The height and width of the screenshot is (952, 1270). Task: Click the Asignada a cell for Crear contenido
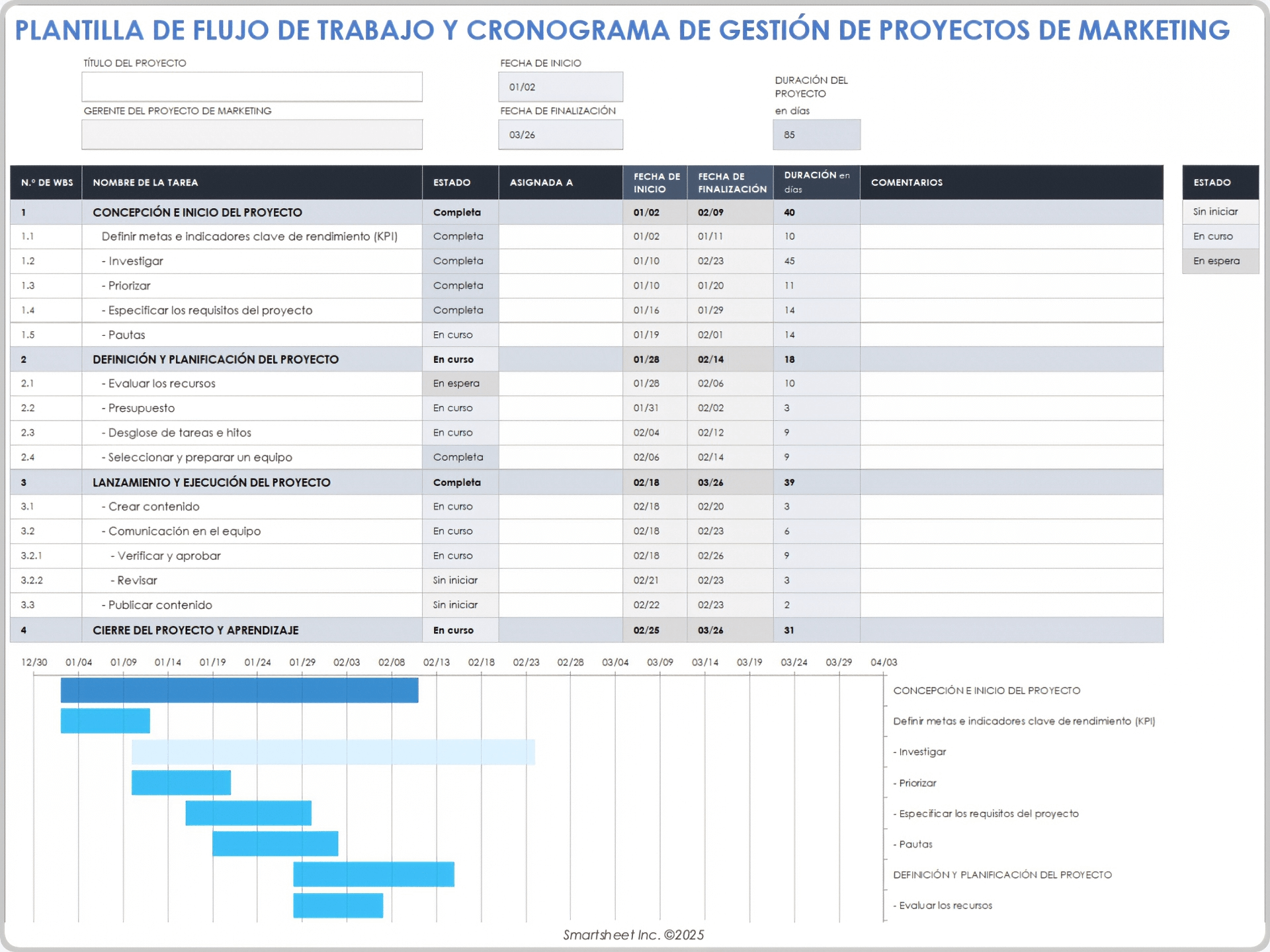point(560,506)
